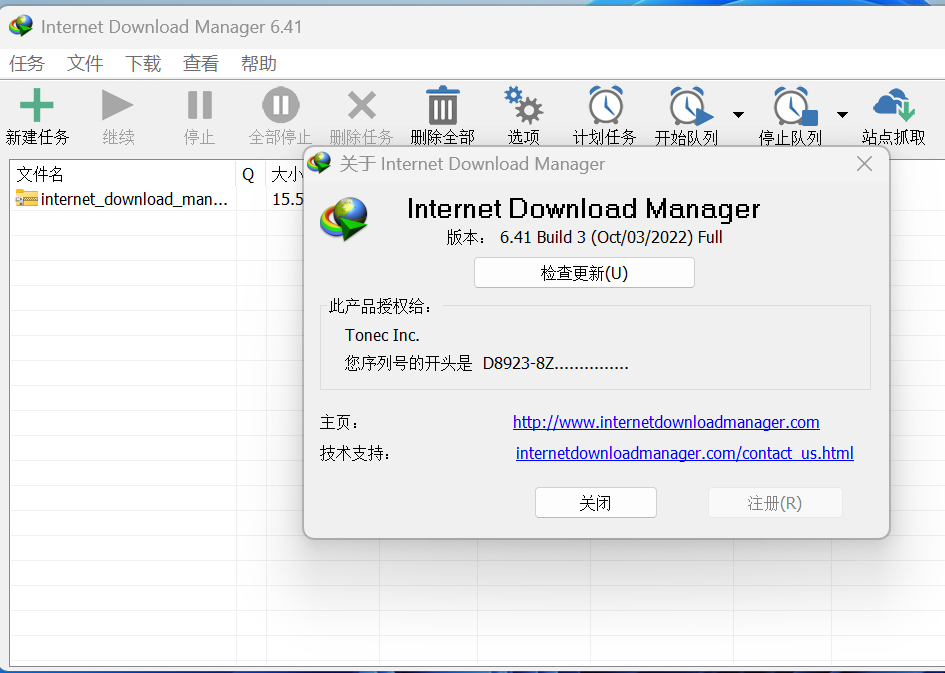Click the zip file icon of internet_download_man...
Image resolution: width=945 pixels, height=673 pixels.
(27, 199)
